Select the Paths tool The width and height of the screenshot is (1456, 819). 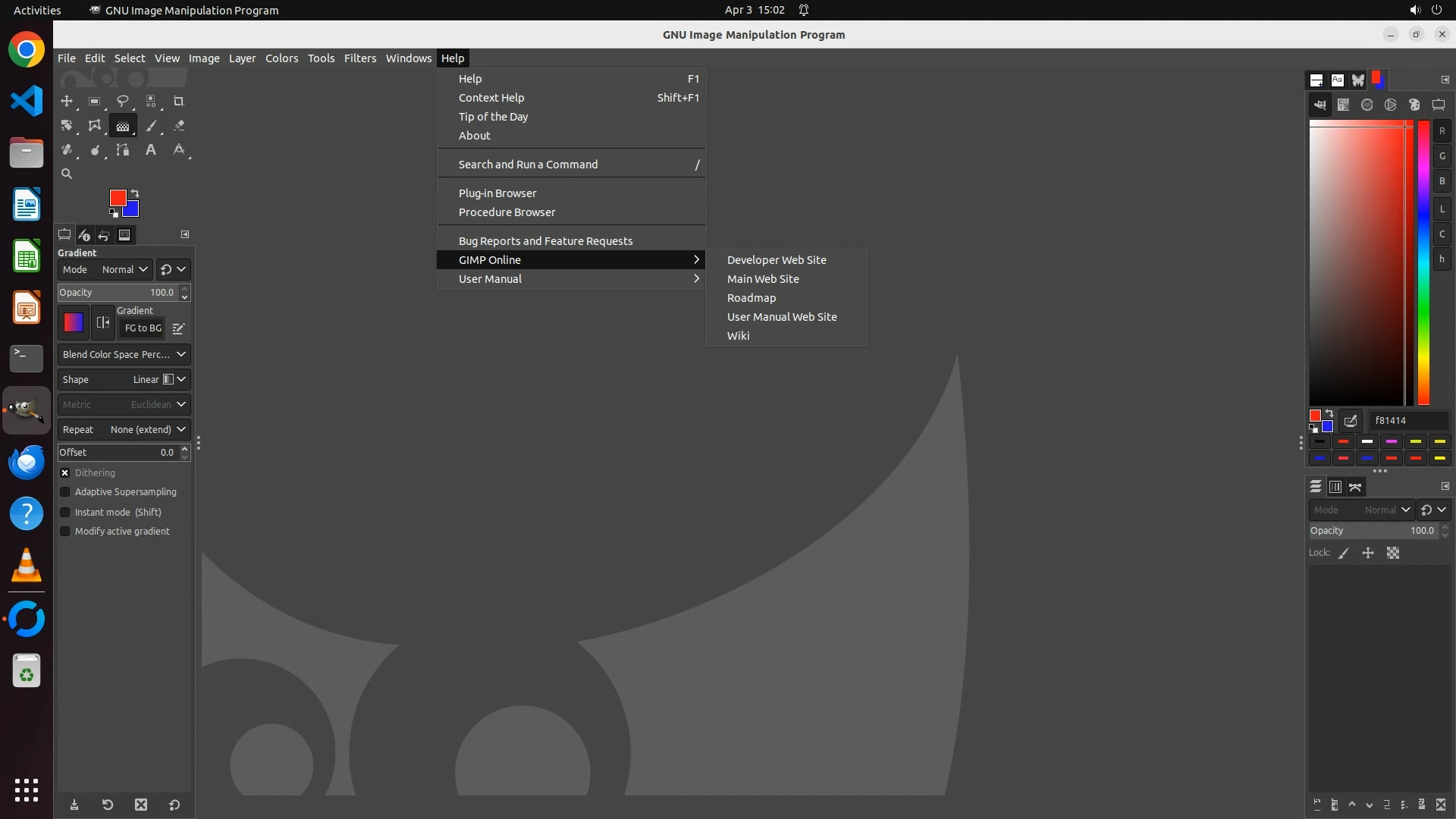[x=122, y=150]
